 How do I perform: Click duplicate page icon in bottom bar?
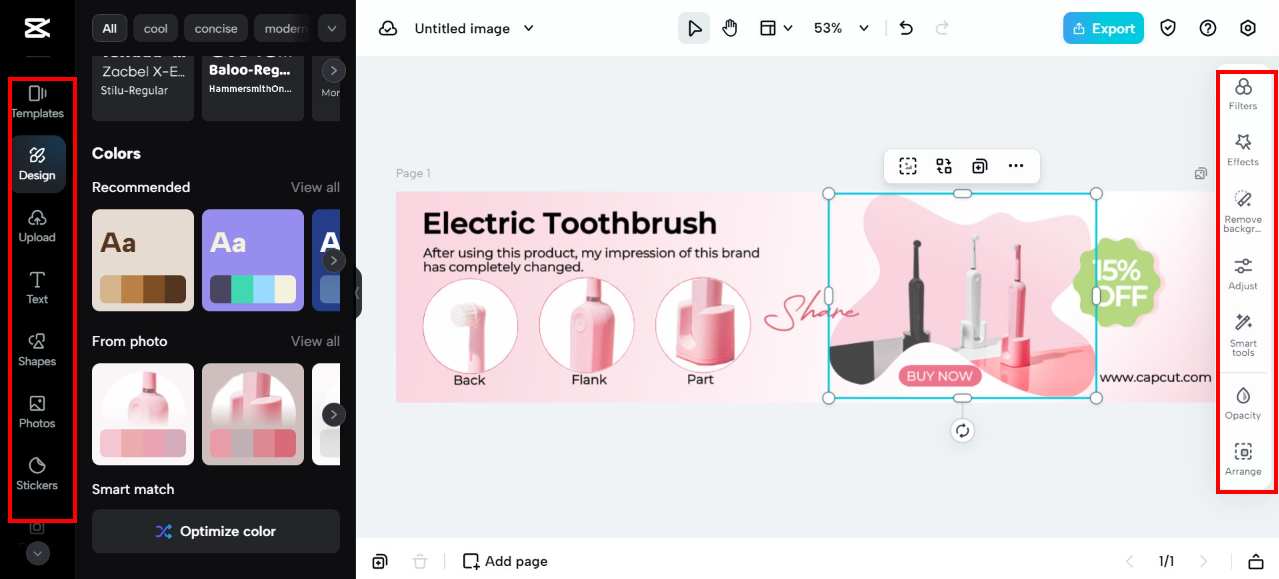380,561
